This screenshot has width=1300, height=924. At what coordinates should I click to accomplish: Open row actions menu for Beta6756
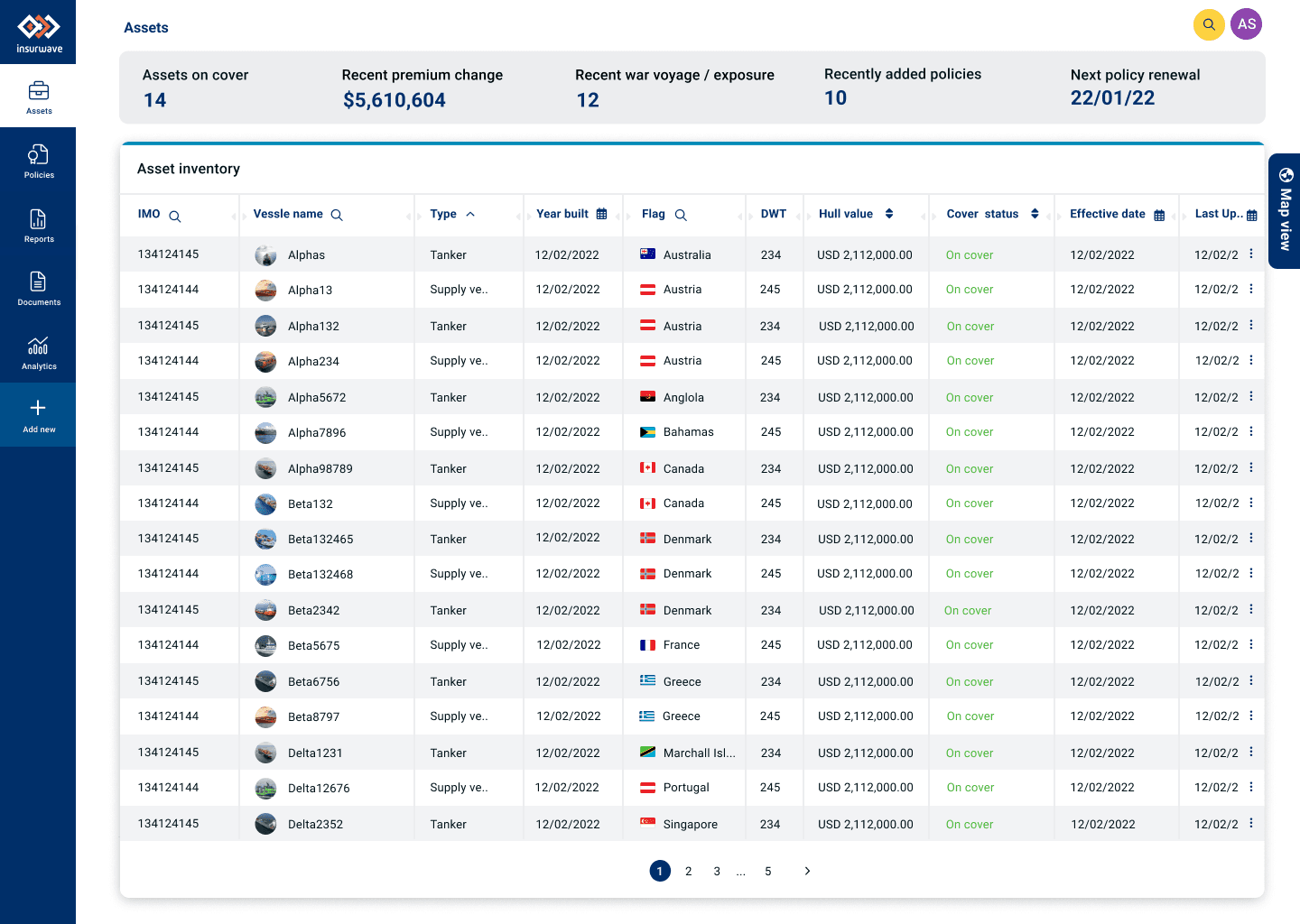point(1251,680)
